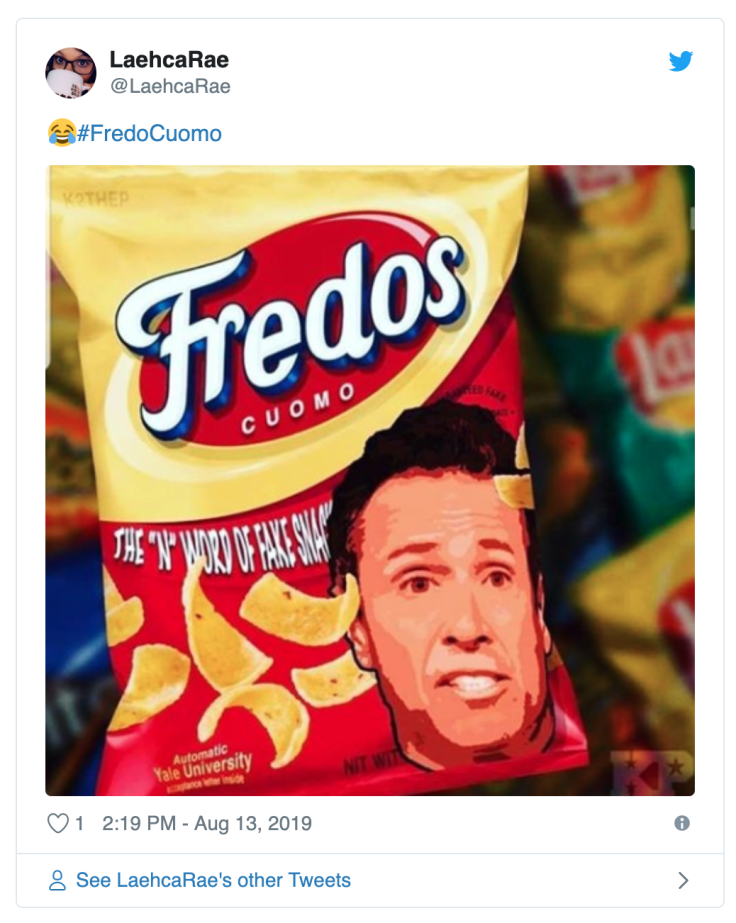
Task: Open the #FredoCuomo hashtag link
Action: (149, 133)
